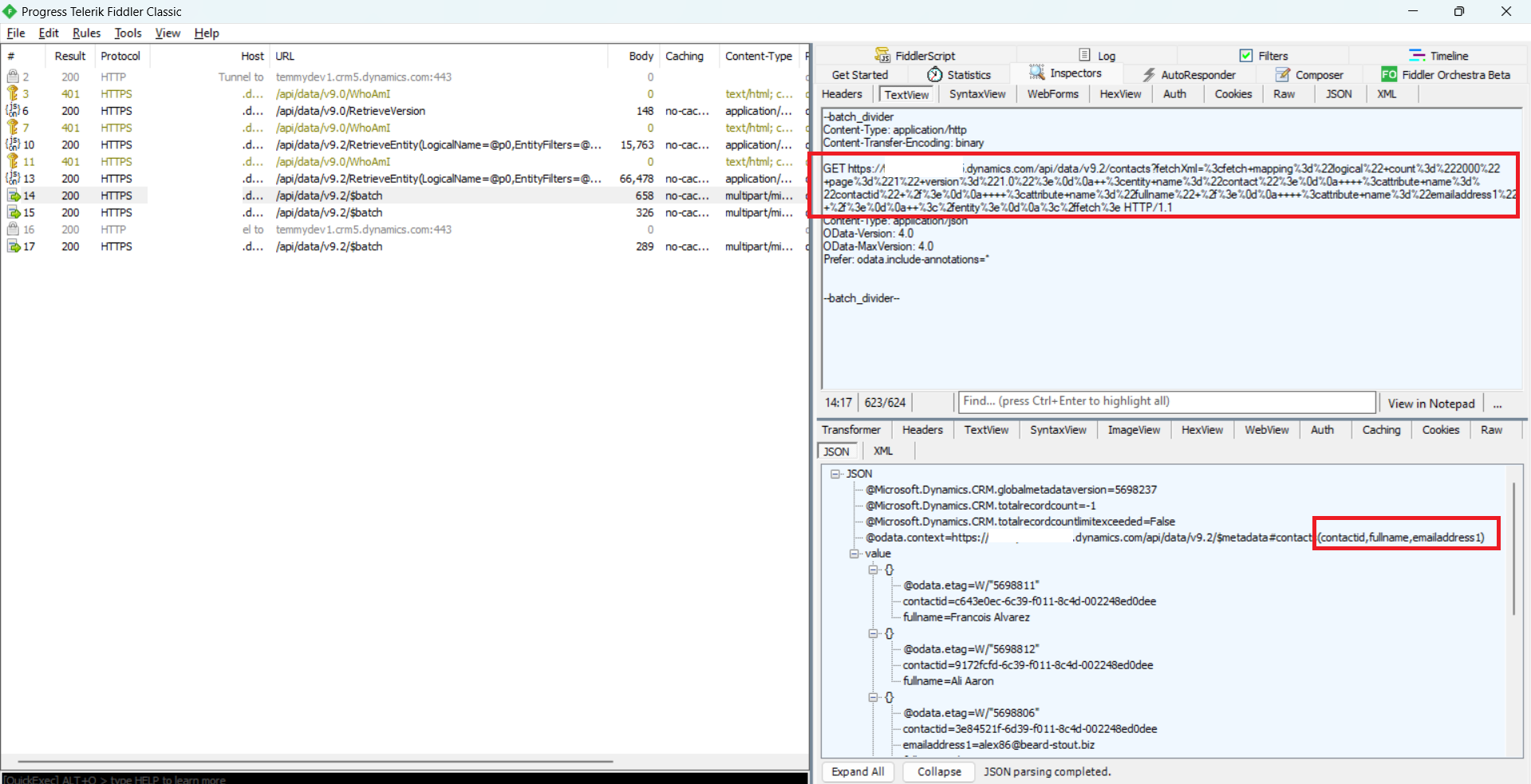Image resolution: width=1531 pixels, height=784 pixels.
Task: Click the 66,478 body size cell
Action: click(636, 179)
